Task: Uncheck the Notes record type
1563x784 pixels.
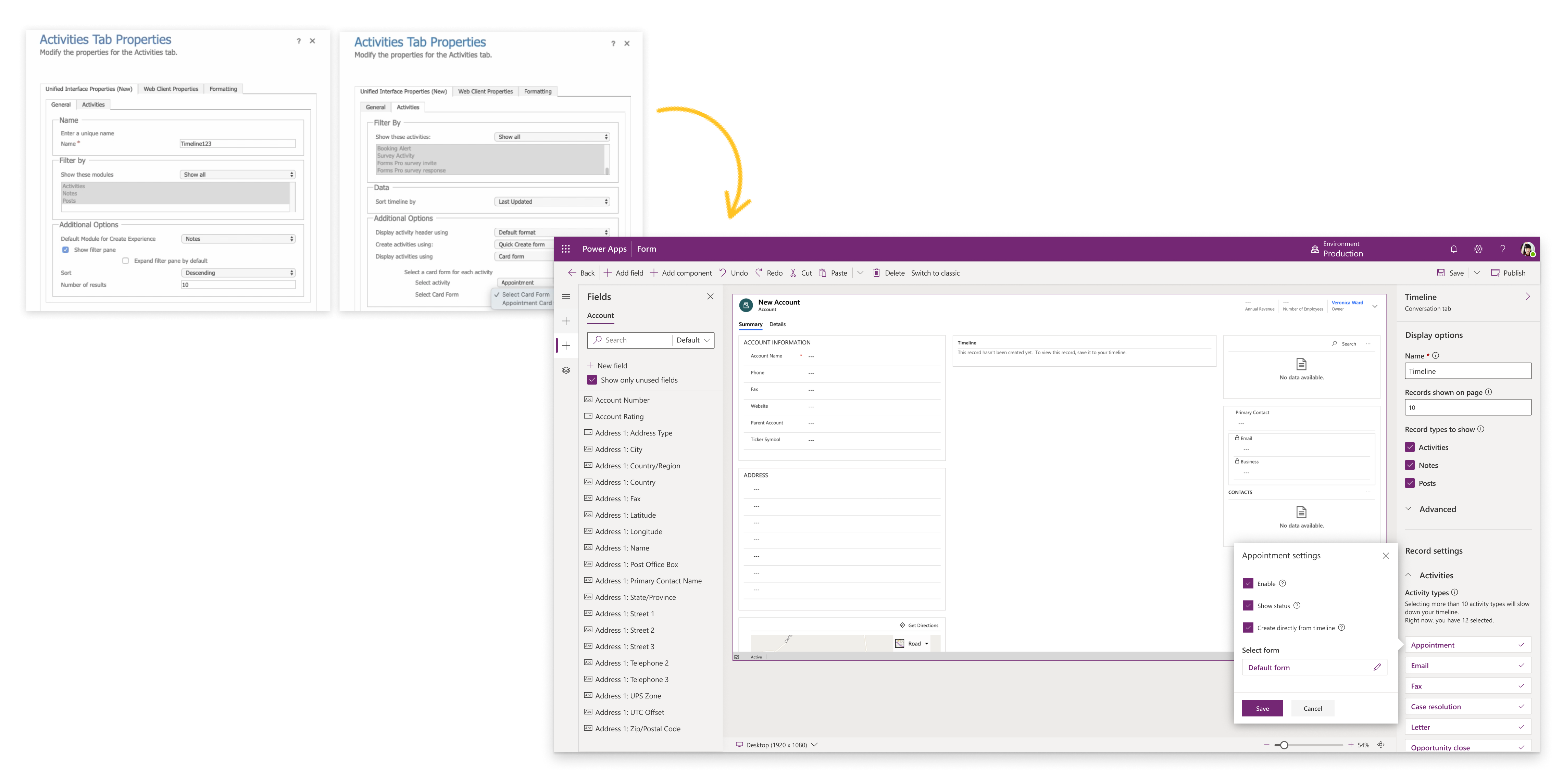Action: click(x=1410, y=465)
